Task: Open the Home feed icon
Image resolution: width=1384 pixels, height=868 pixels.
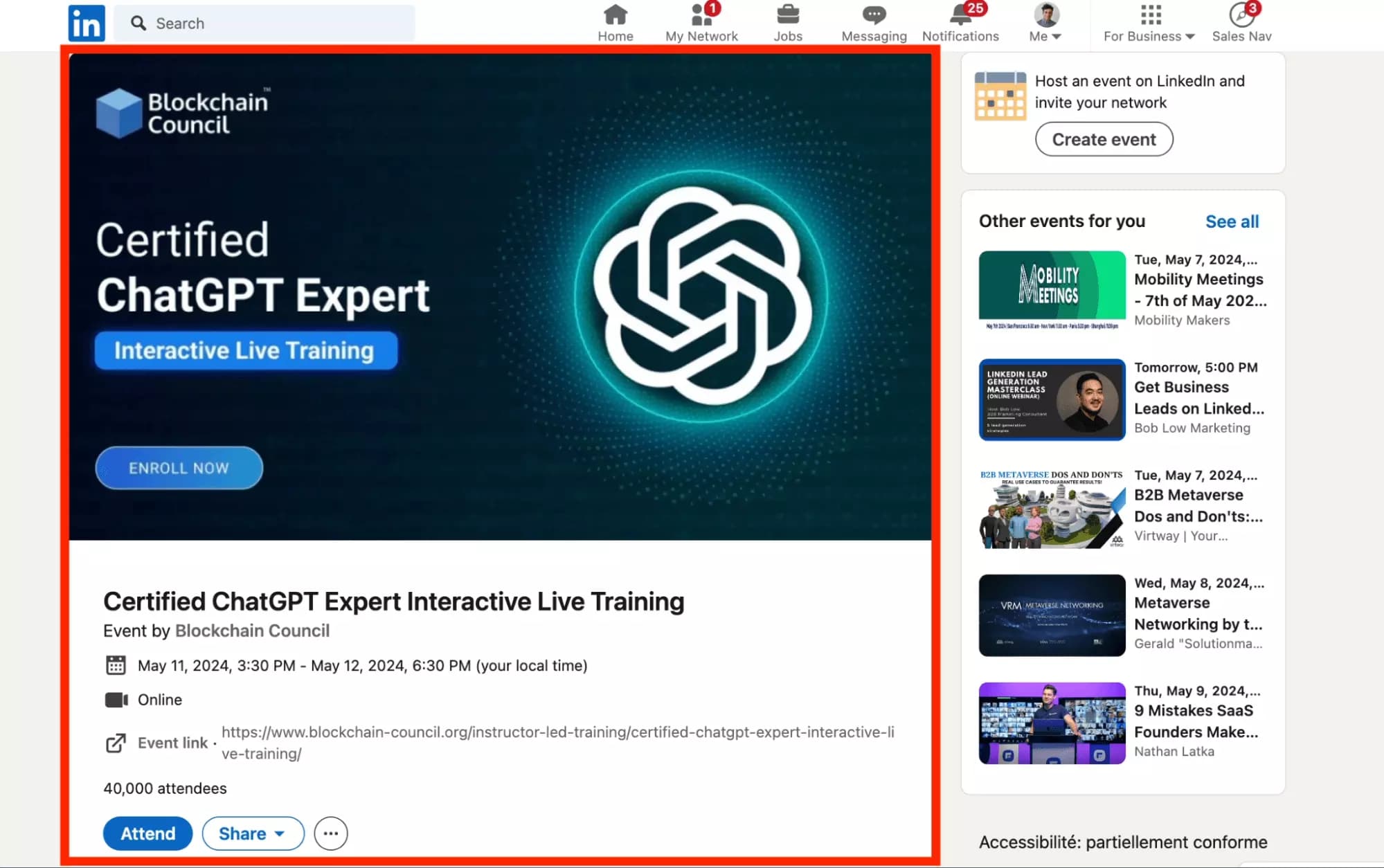Action: [x=615, y=15]
